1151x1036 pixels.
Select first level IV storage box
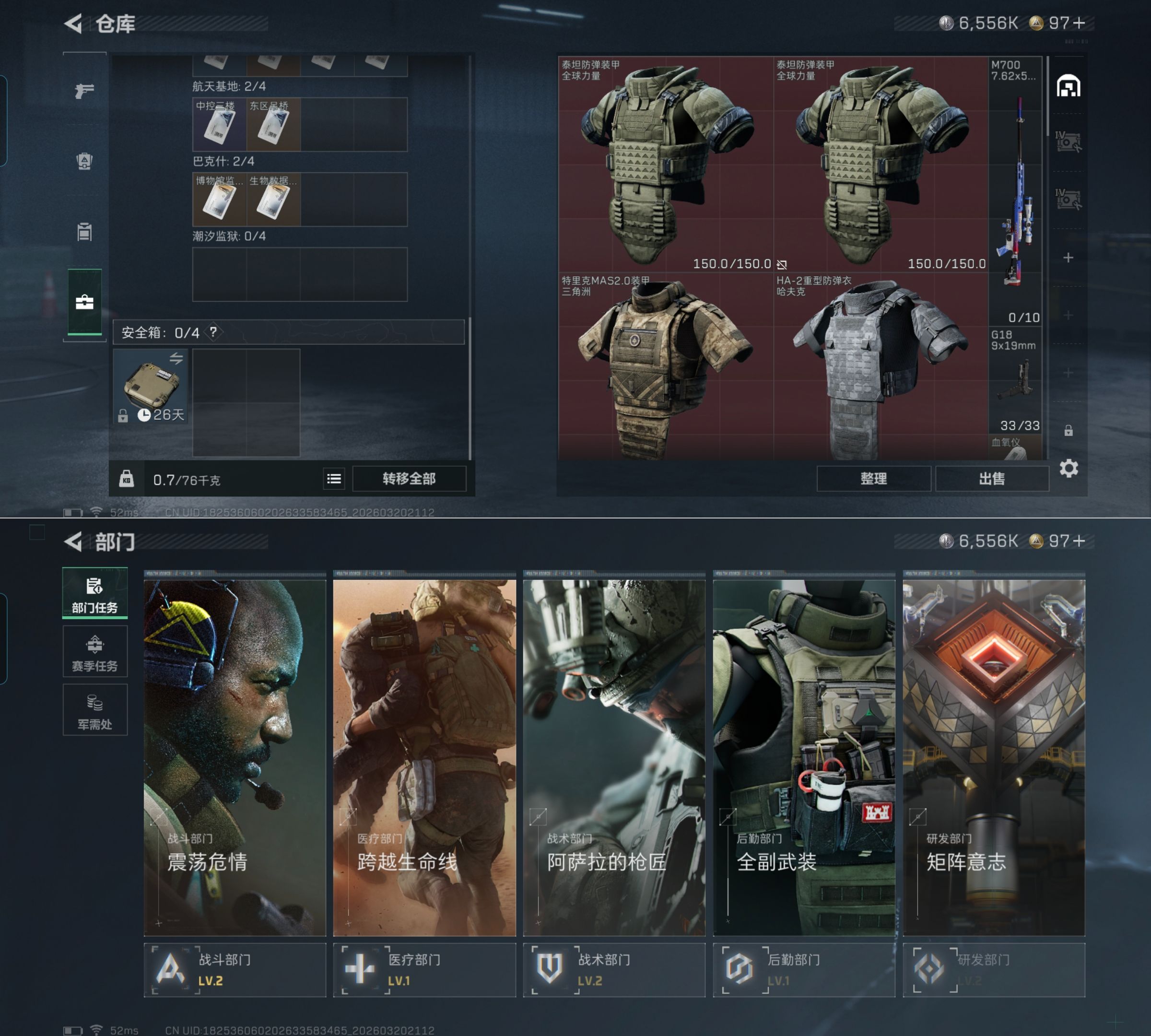point(1068,142)
